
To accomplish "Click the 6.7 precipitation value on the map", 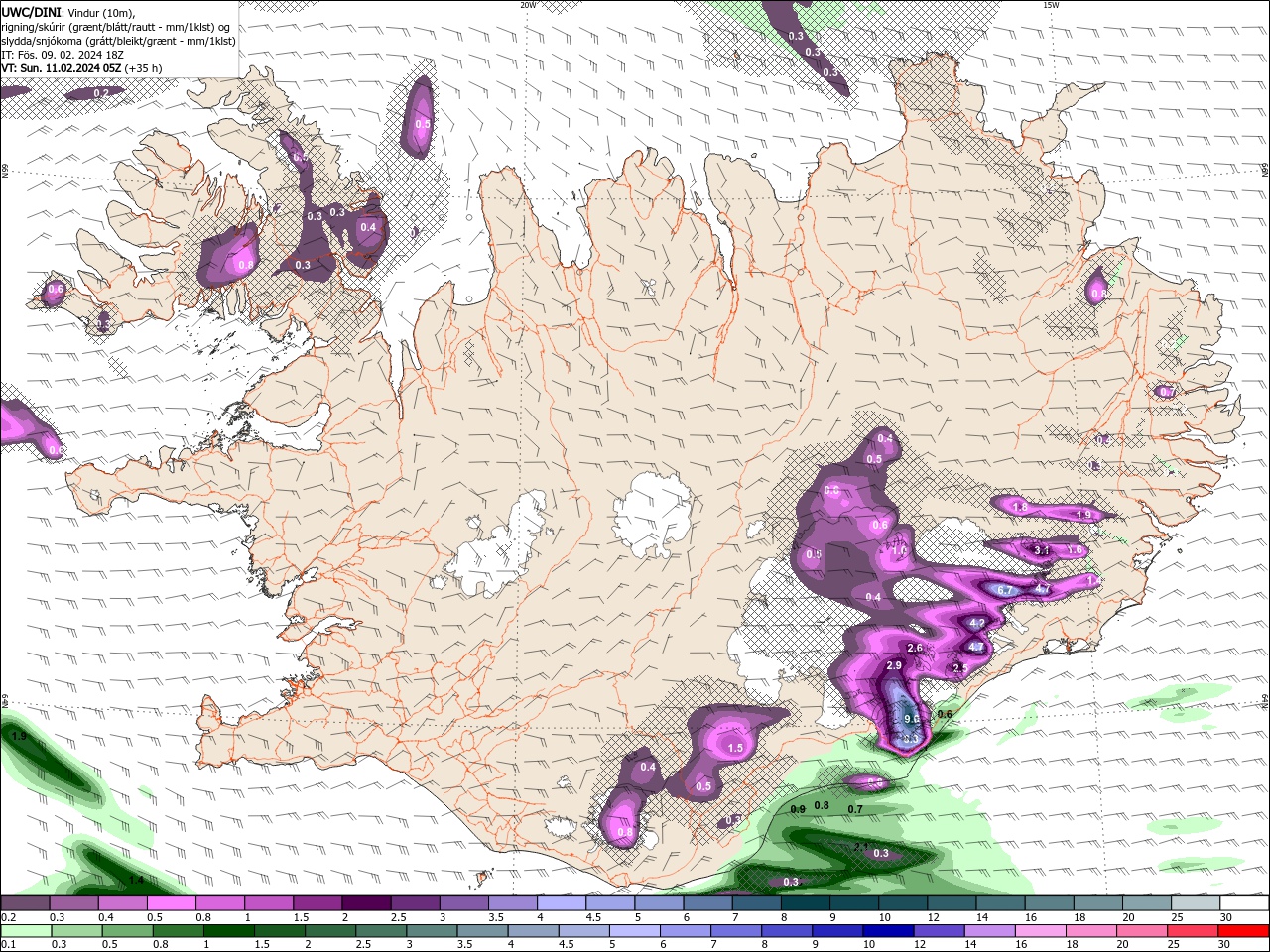I will pos(1004,590).
